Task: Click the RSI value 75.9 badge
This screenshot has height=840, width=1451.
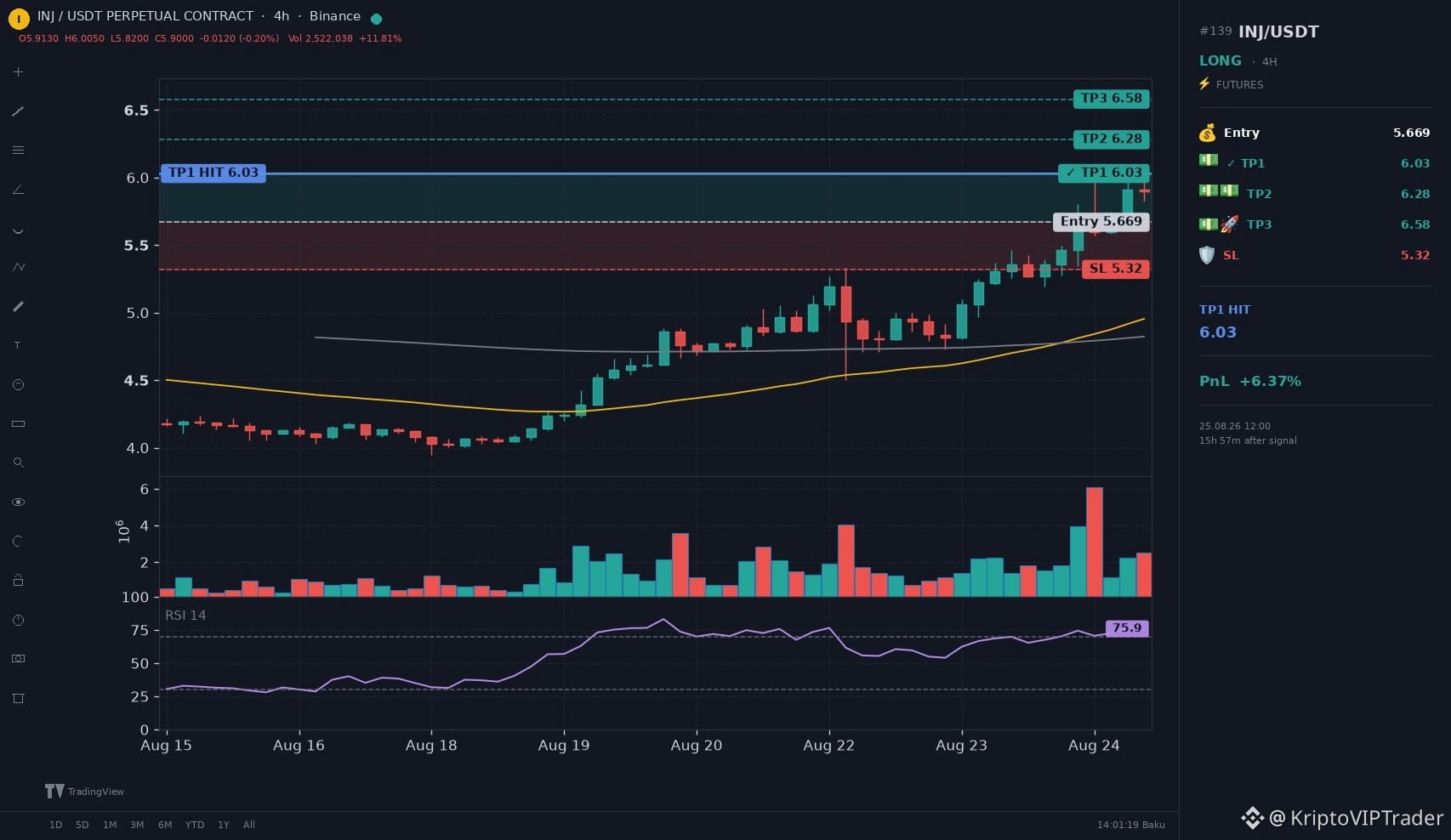Action: click(1127, 628)
